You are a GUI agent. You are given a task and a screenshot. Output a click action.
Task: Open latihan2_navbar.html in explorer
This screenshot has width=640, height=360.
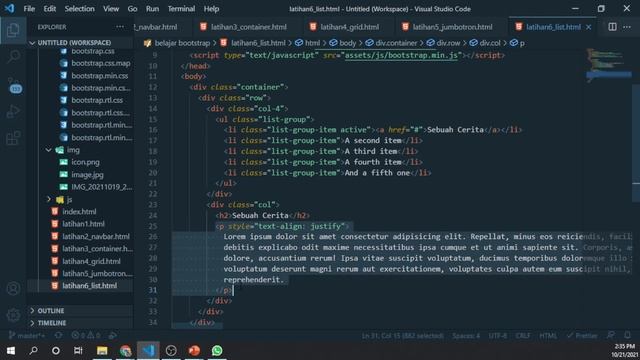(96, 236)
